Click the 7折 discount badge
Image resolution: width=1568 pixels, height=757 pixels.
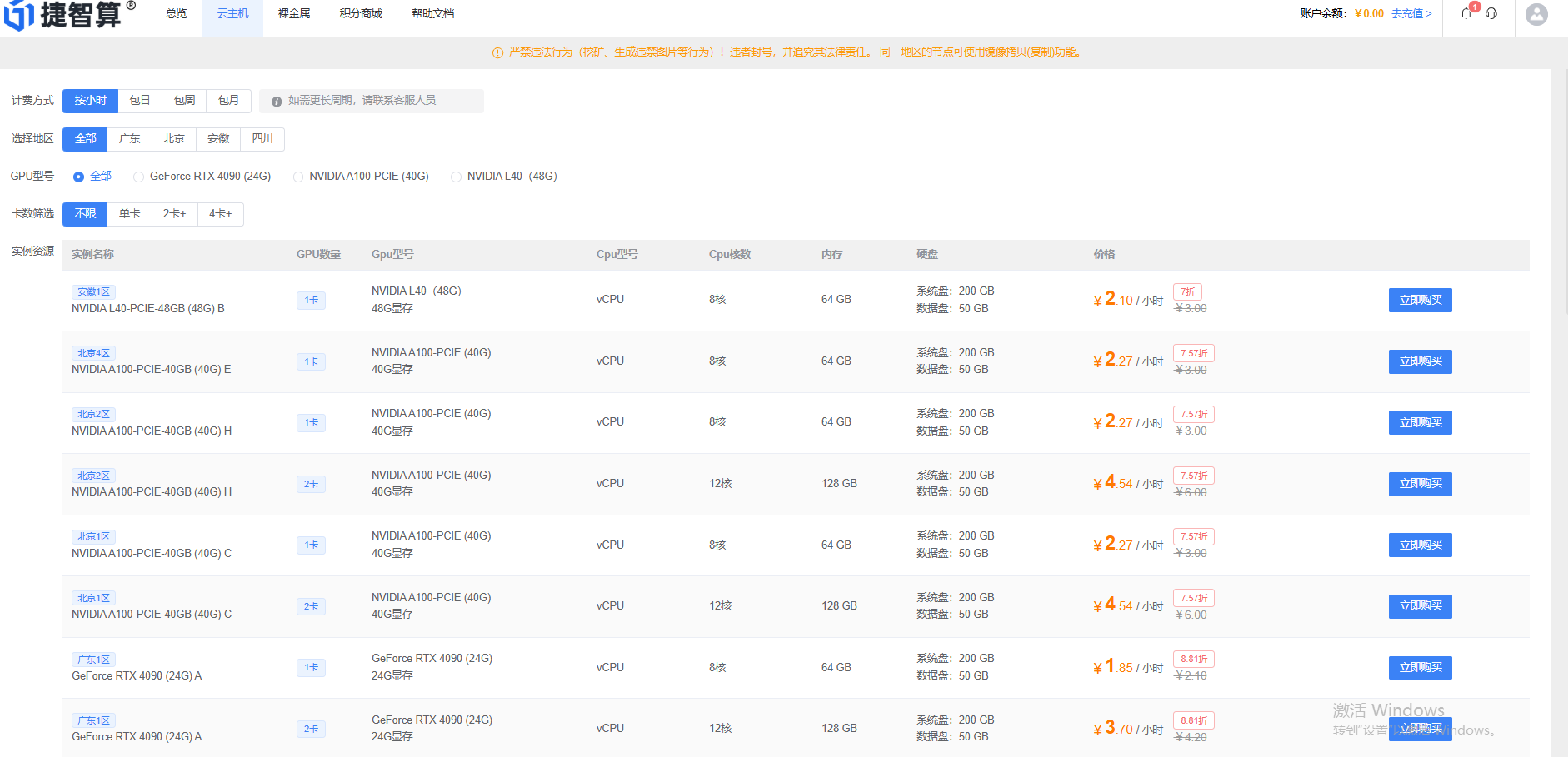pyautogui.click(x=1187, y=292)
